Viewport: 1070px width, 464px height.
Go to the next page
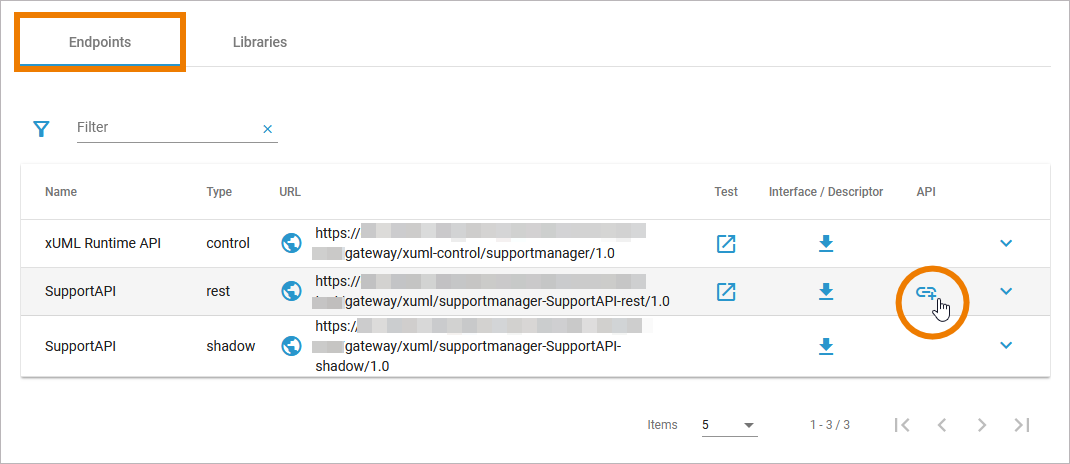point(982,425)
